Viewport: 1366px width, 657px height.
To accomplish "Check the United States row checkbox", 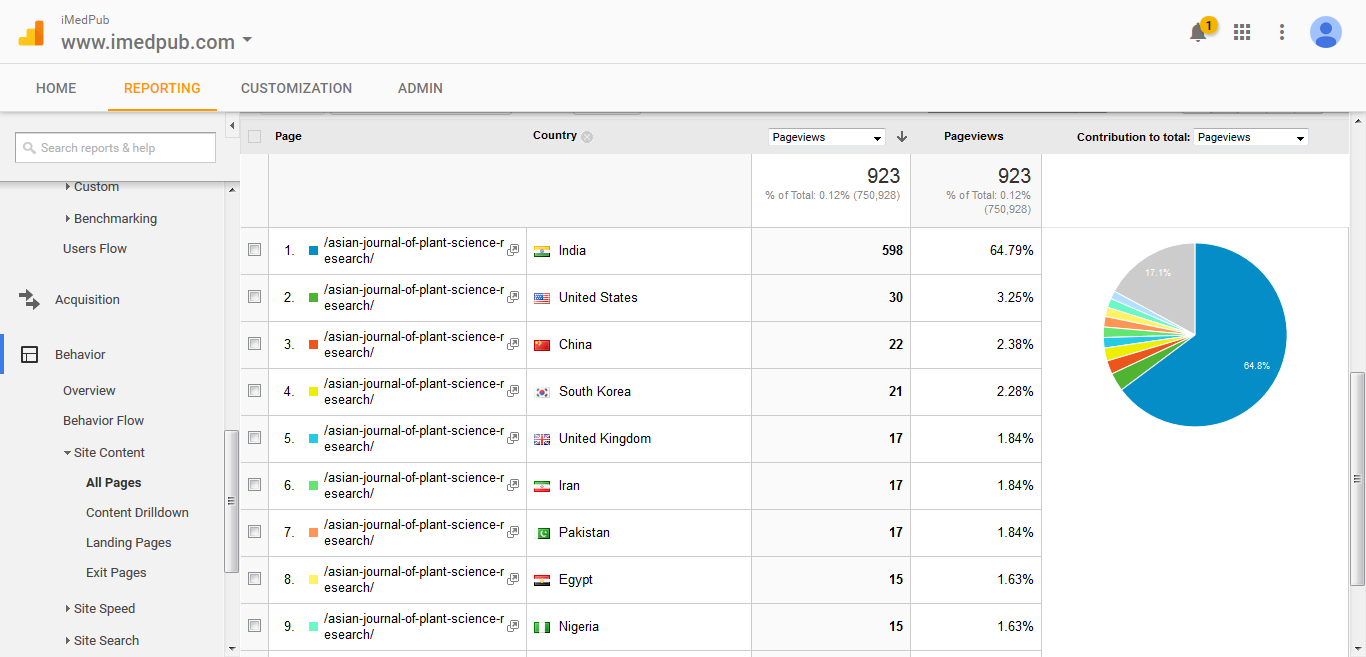I will (x=254, y=297).
